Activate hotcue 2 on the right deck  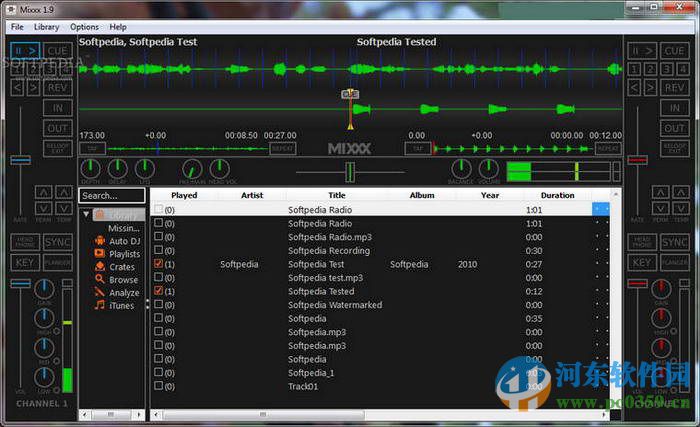tap(650, 69)
